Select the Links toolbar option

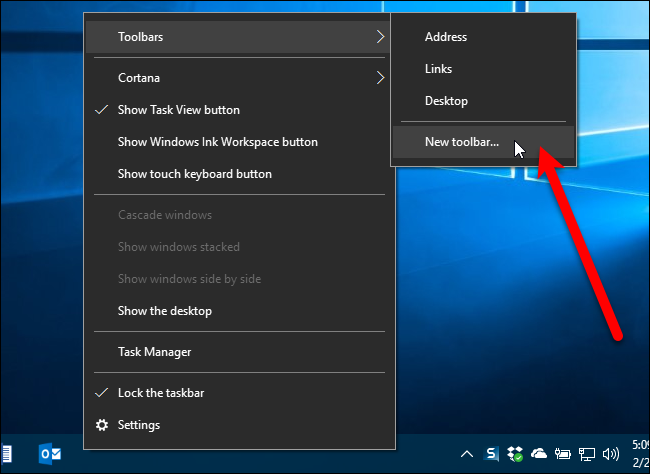[x=438, y=69]
